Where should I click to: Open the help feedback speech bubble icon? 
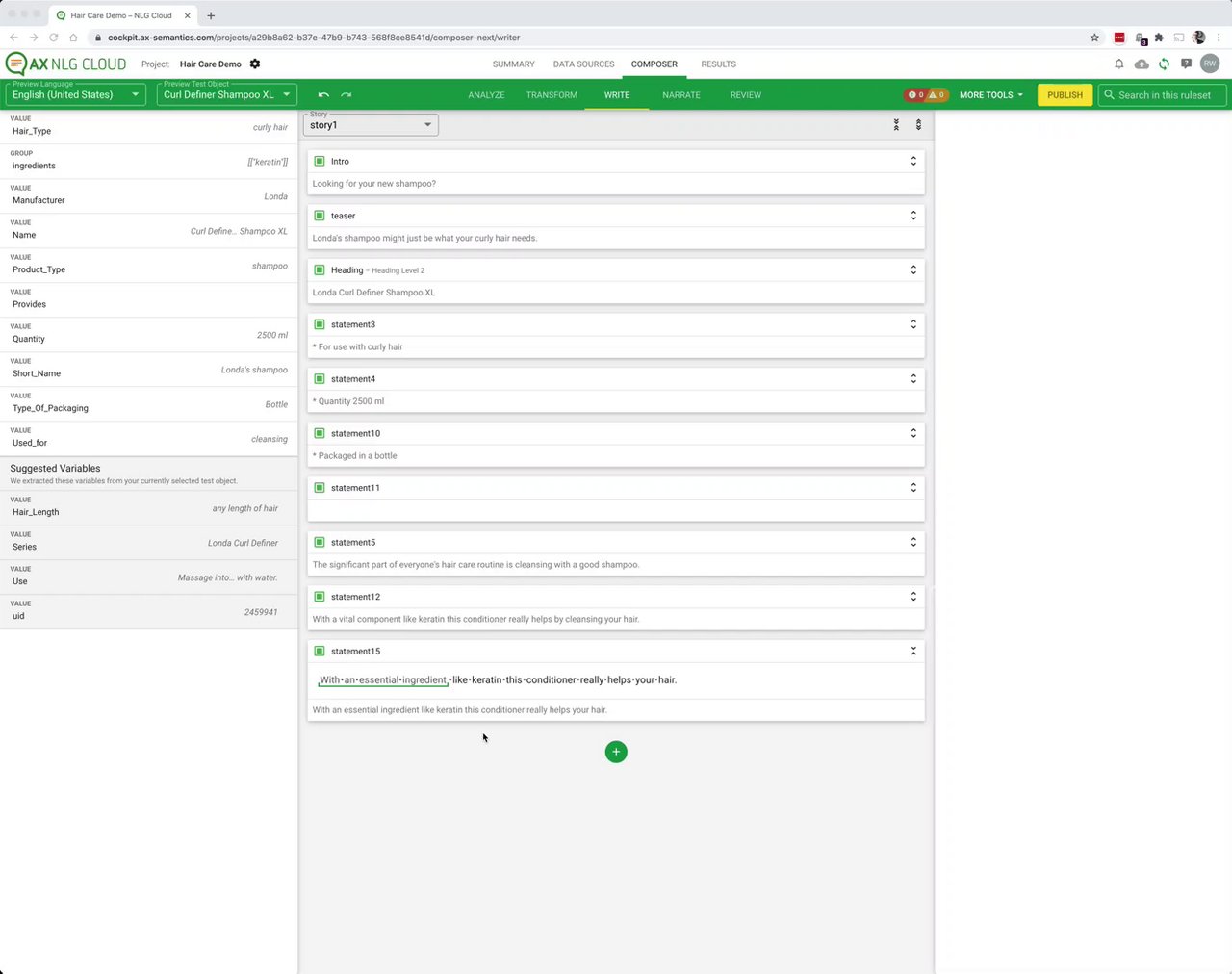(1186, 64)
